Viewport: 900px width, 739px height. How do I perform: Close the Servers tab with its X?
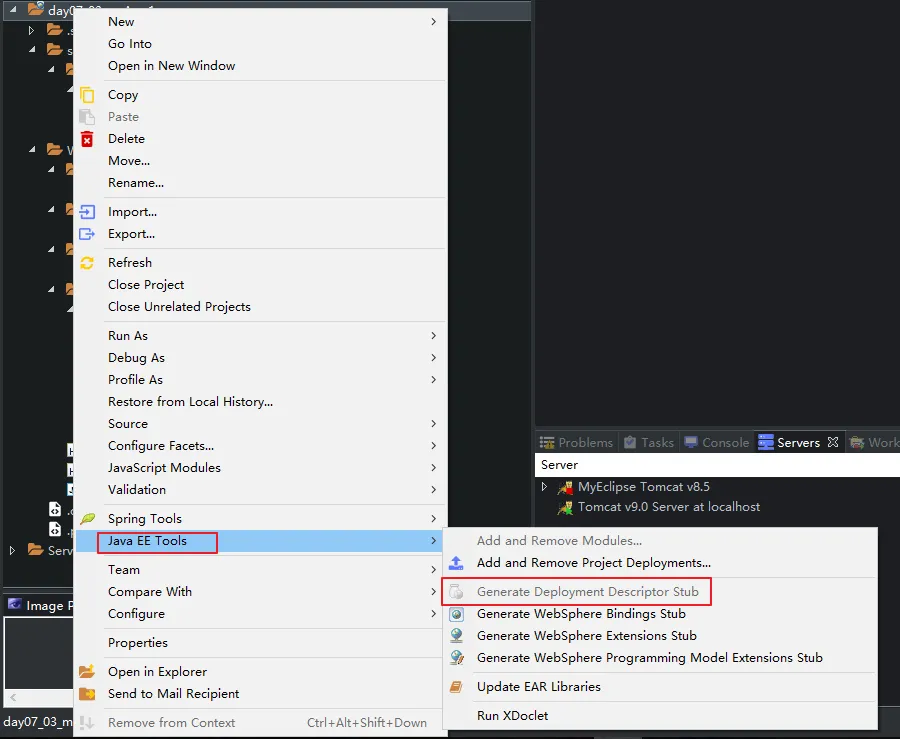click(833, 442)
